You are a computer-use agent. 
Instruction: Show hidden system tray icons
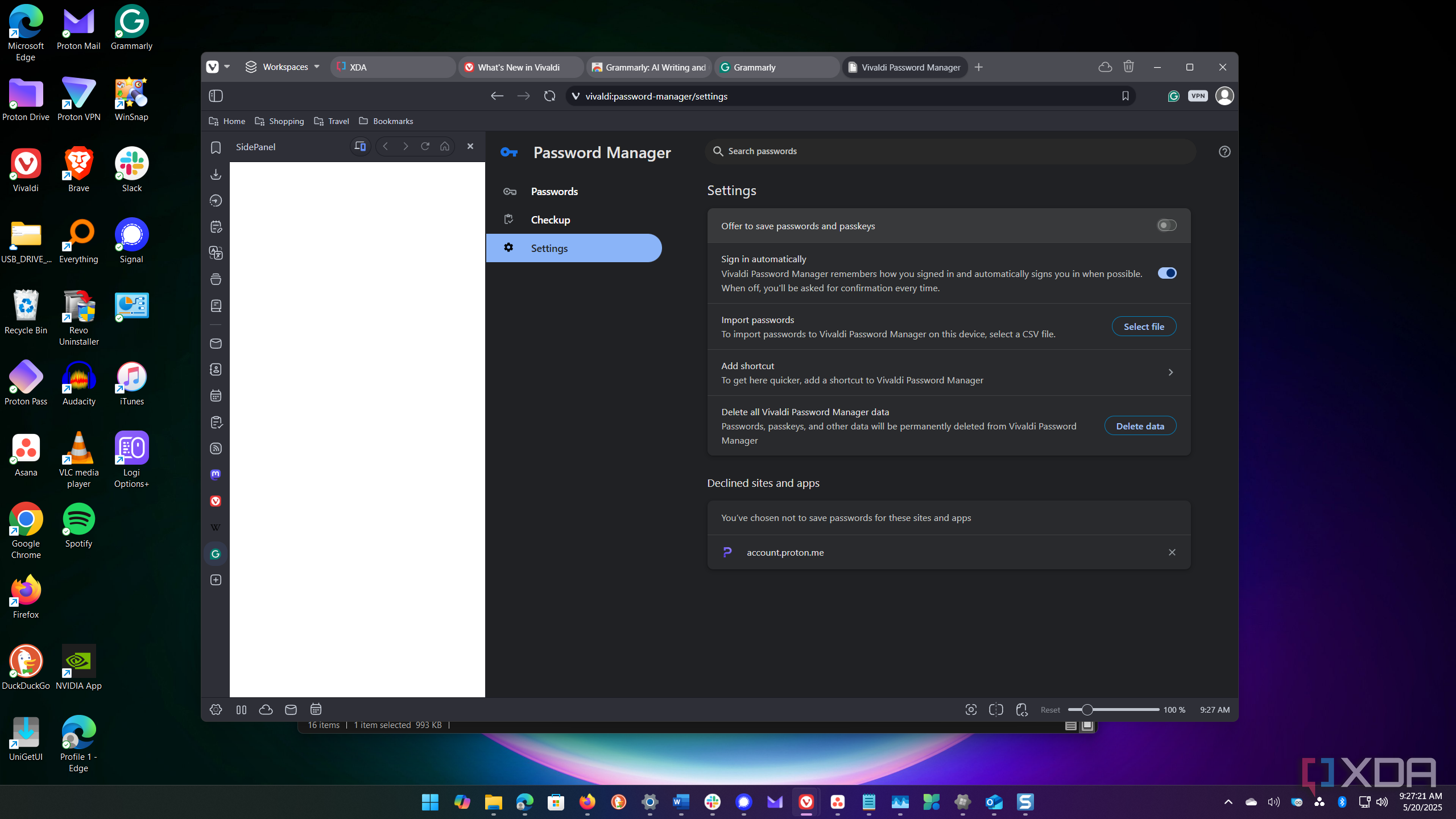[x=1228, y=802]
